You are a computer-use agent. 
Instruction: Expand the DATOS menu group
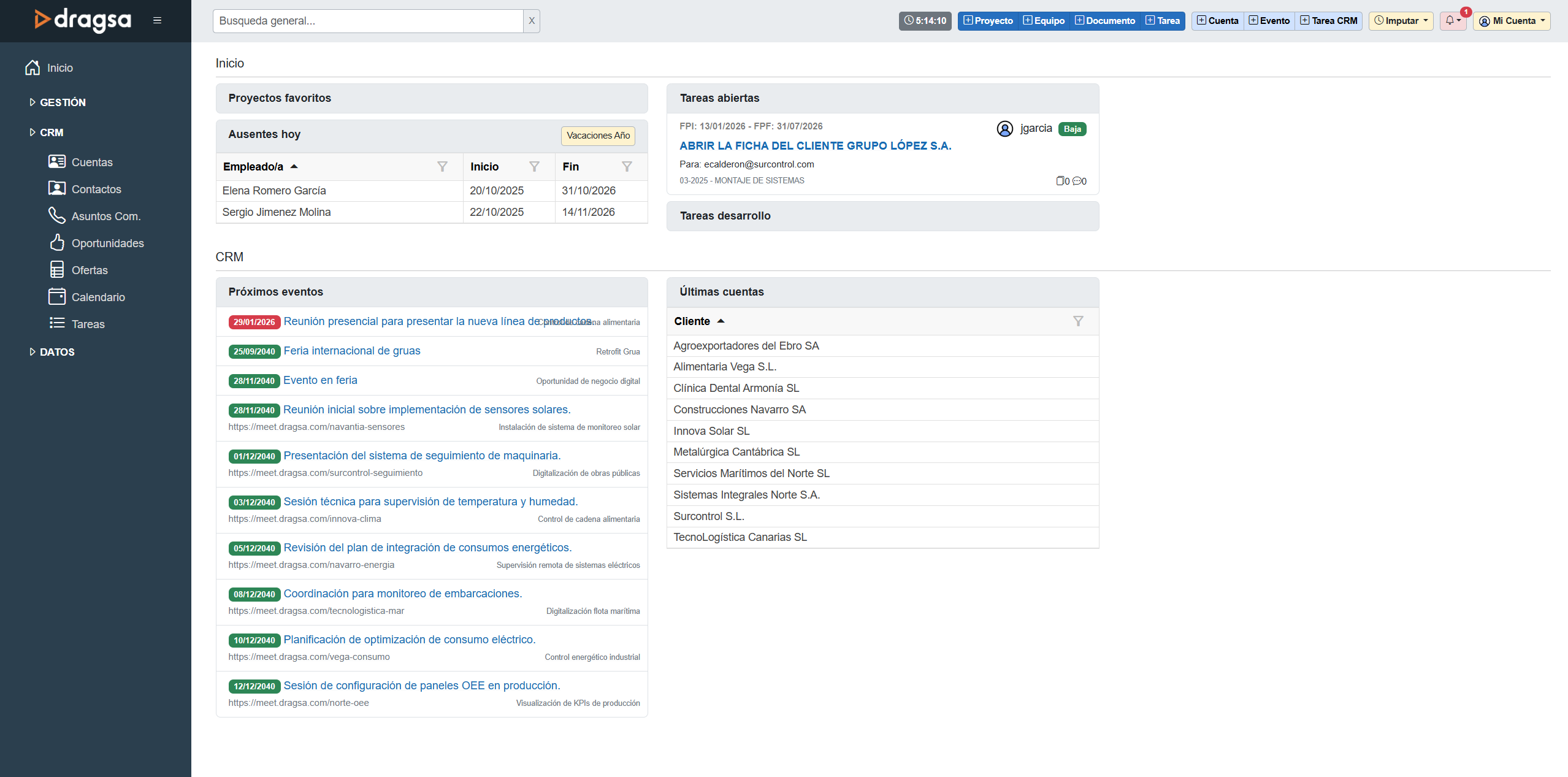click(56, 352)
